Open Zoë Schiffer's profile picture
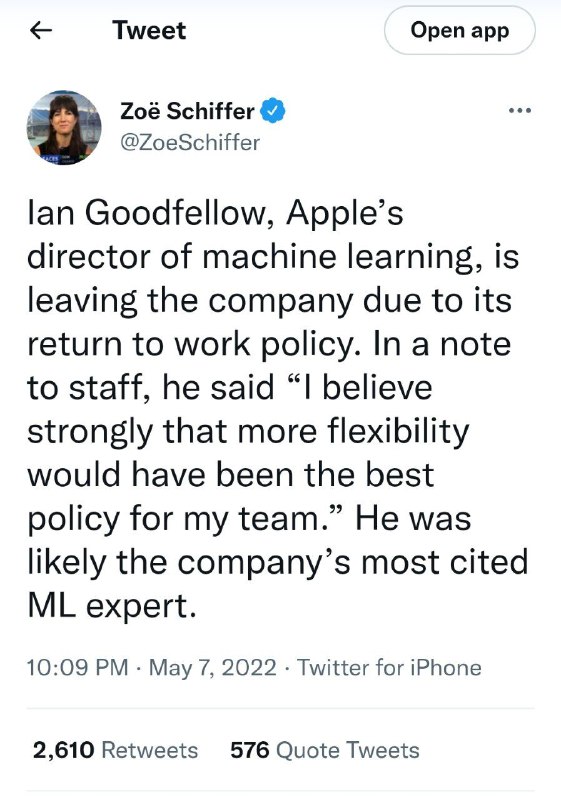561x800 pixels. point(64,128)
